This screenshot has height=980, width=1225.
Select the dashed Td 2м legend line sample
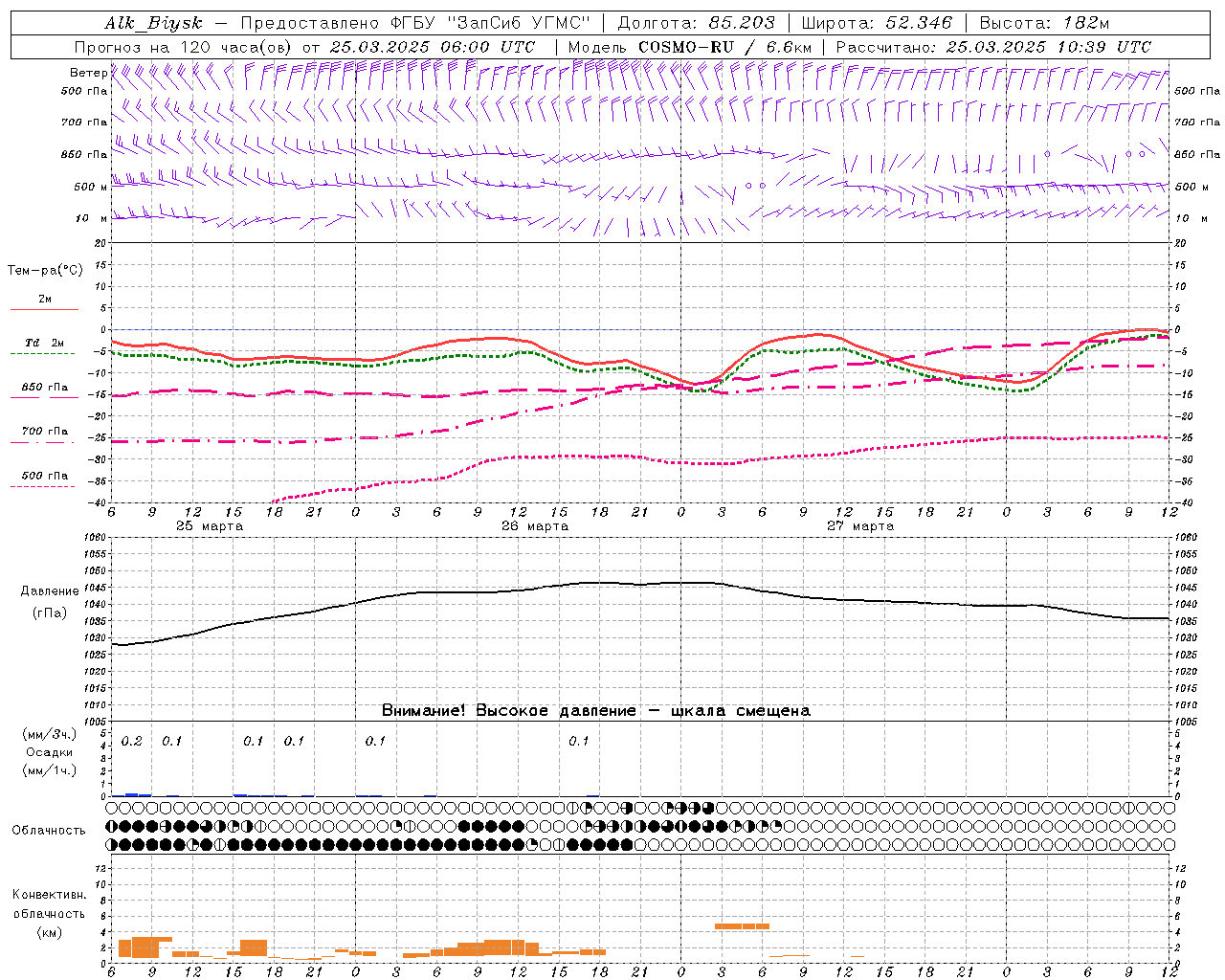click(44, 354)
